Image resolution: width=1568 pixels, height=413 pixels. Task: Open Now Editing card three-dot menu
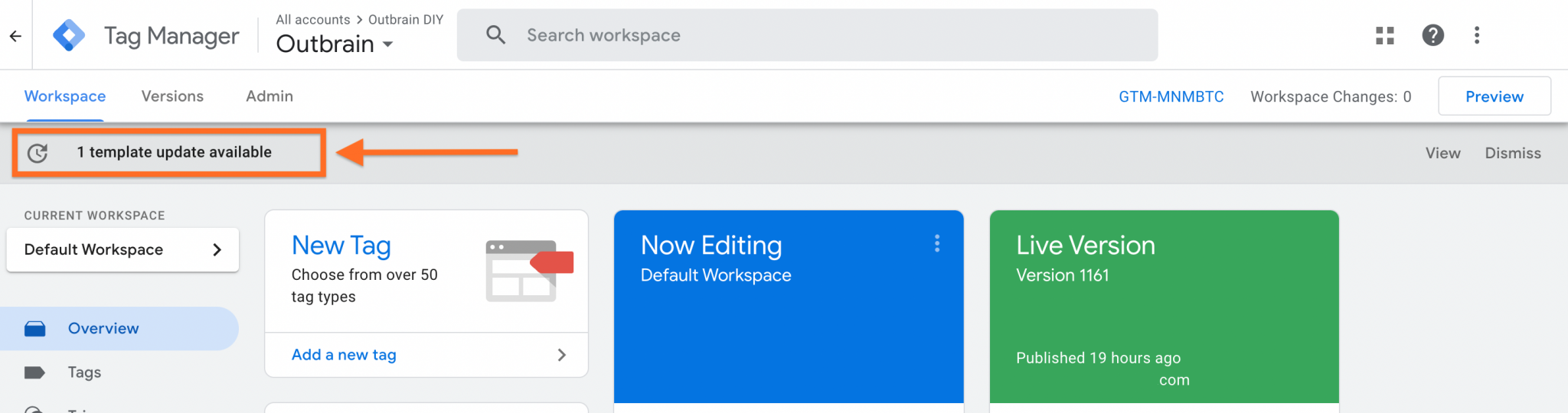point(936,244)
